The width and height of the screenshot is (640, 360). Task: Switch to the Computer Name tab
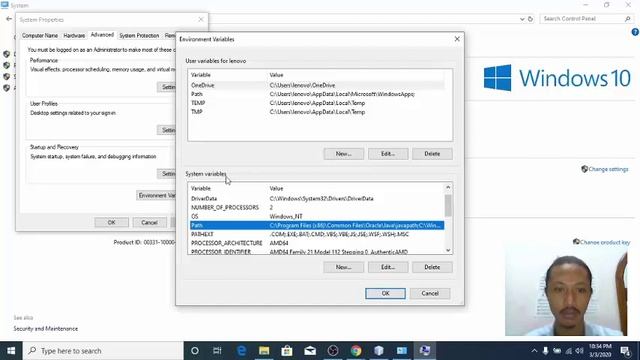coord(40,36)
